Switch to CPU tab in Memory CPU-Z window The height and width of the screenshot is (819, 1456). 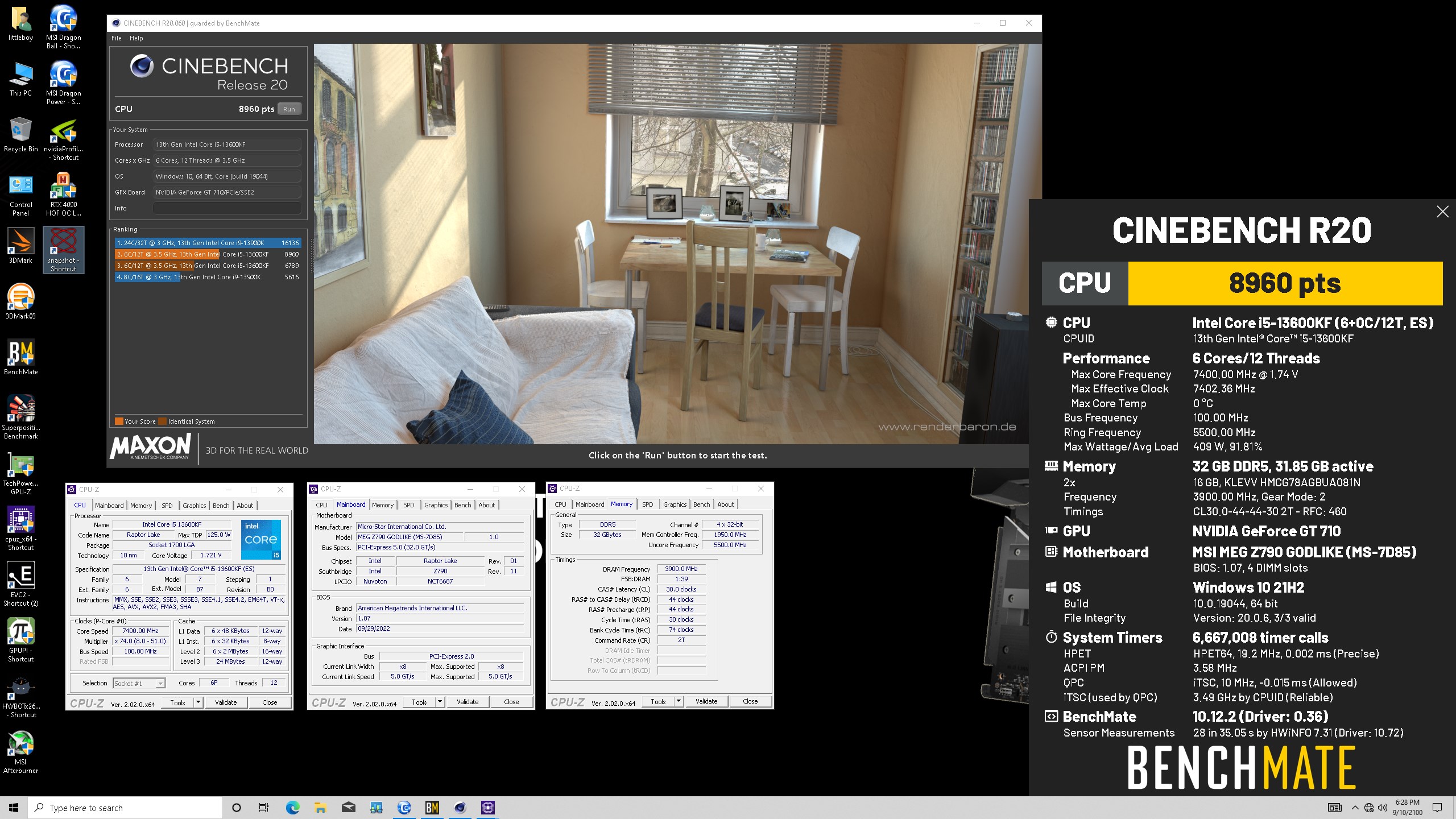click(560, 504)
